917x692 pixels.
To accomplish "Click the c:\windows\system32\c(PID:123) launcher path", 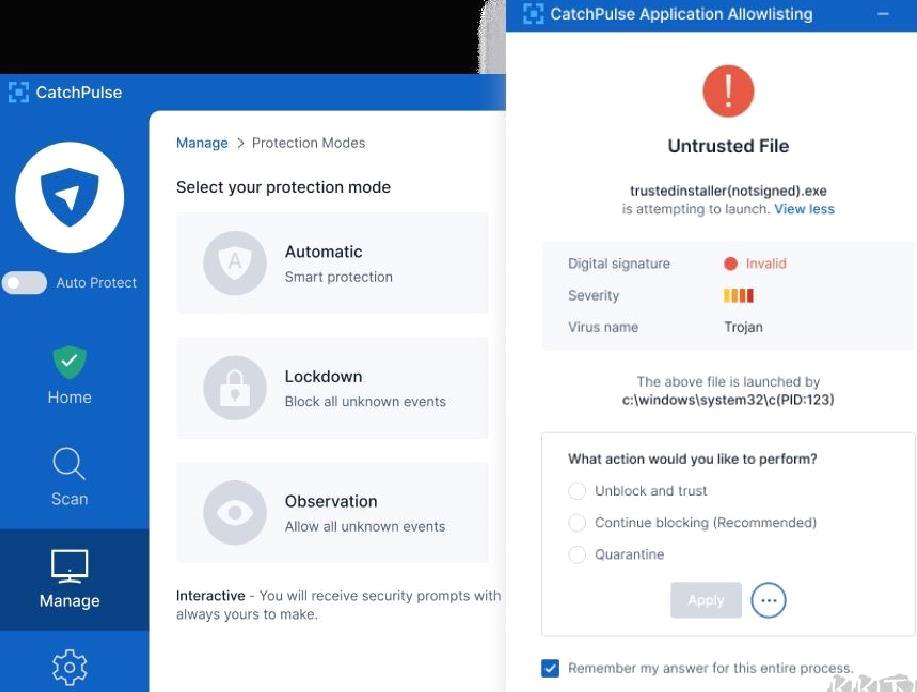I will coord(728,400).
